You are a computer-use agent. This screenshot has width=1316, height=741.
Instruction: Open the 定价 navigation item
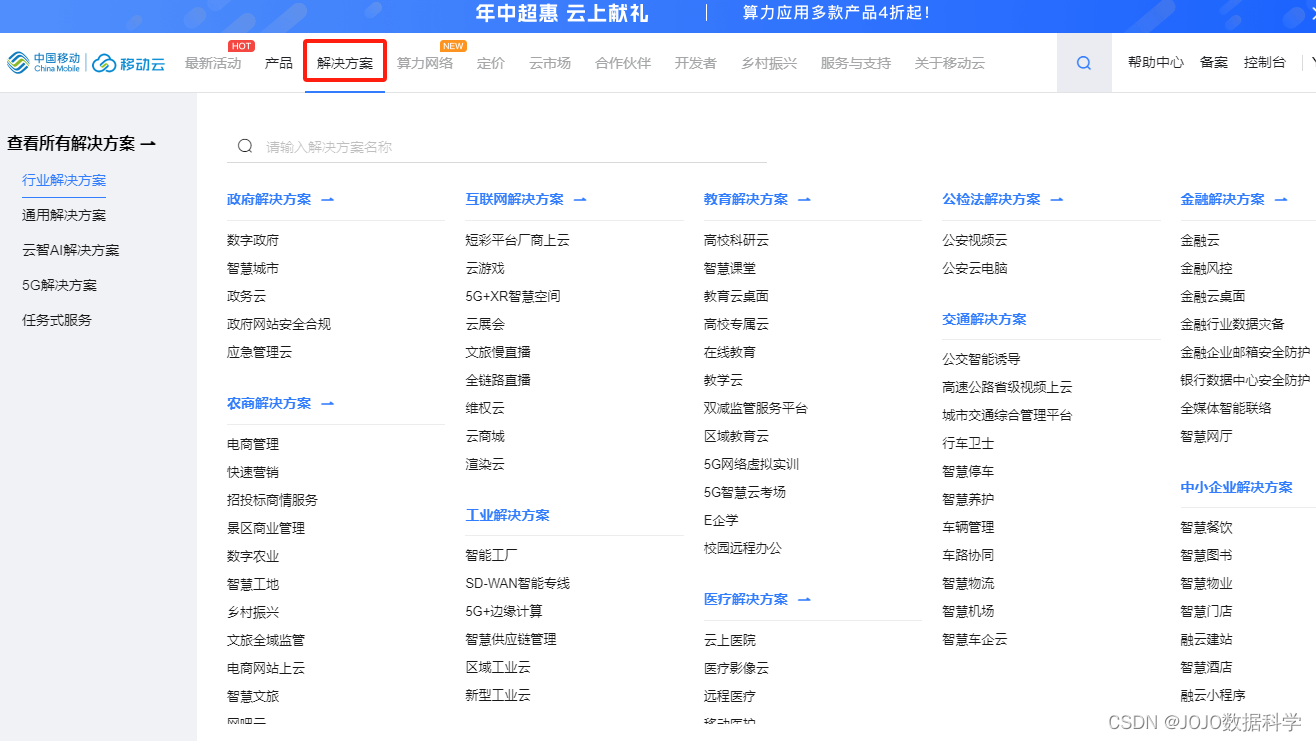(491, 63)
